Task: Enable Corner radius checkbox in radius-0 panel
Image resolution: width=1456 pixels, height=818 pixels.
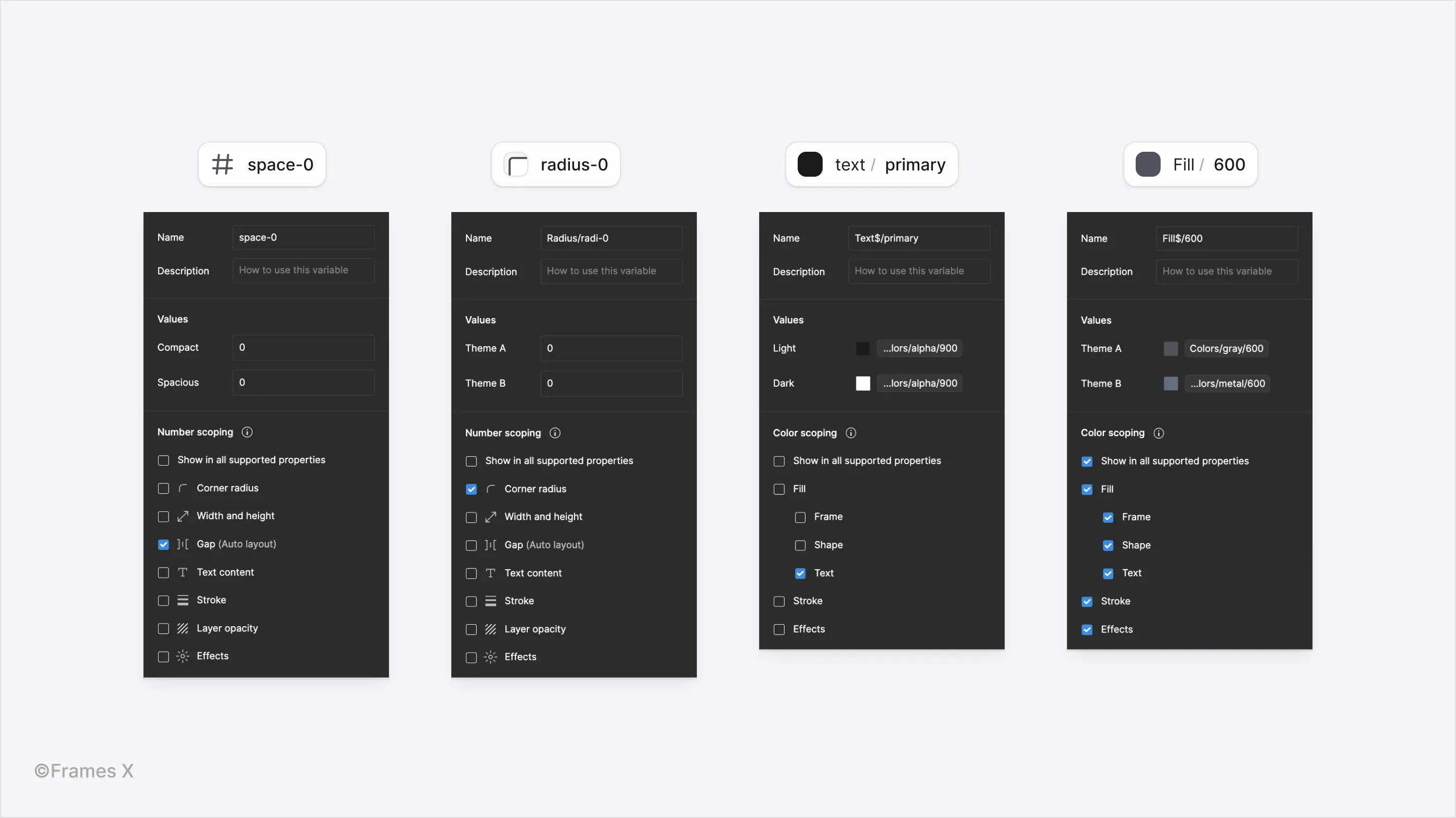Action: [x=471, y=489]
